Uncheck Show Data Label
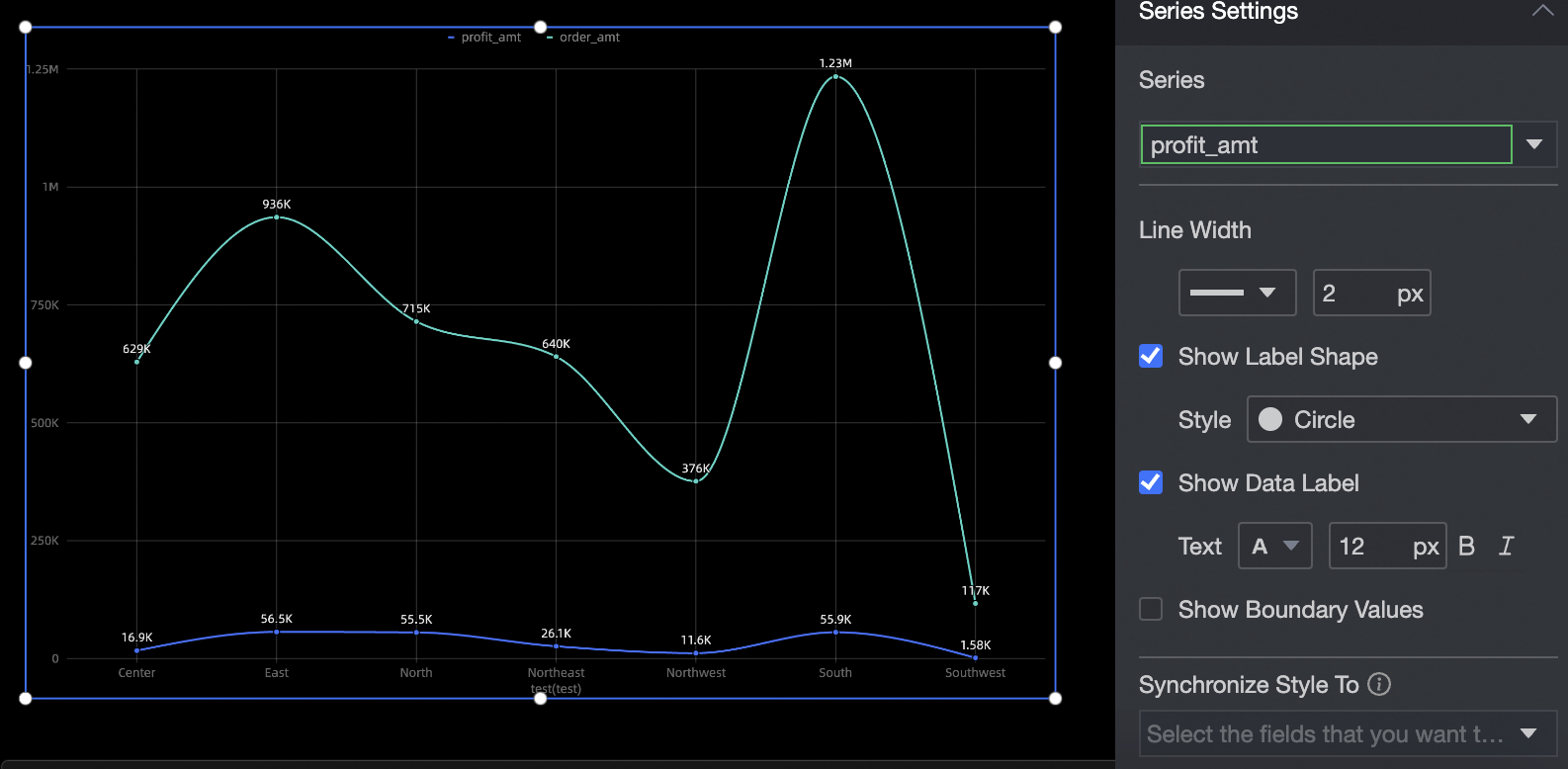 click(1151, 482)
